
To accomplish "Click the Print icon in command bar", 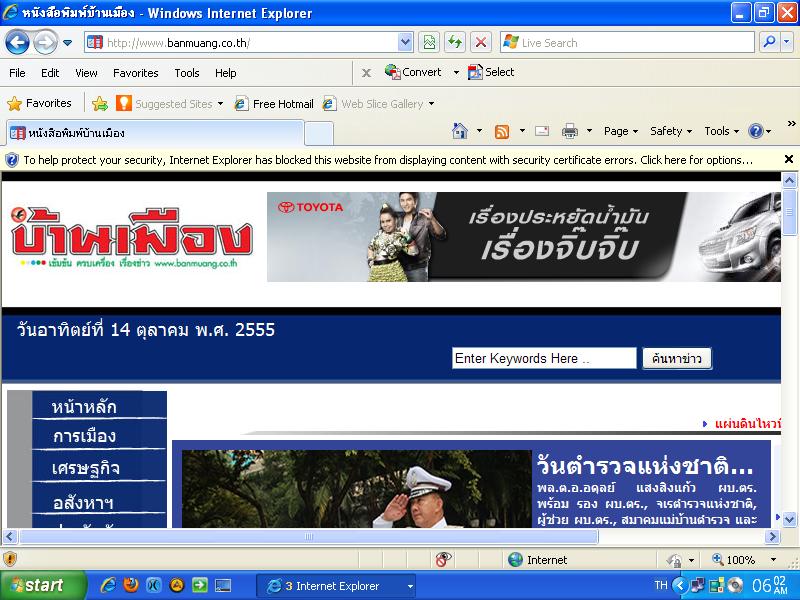I will pyautogui.click(x=570, y=131).
